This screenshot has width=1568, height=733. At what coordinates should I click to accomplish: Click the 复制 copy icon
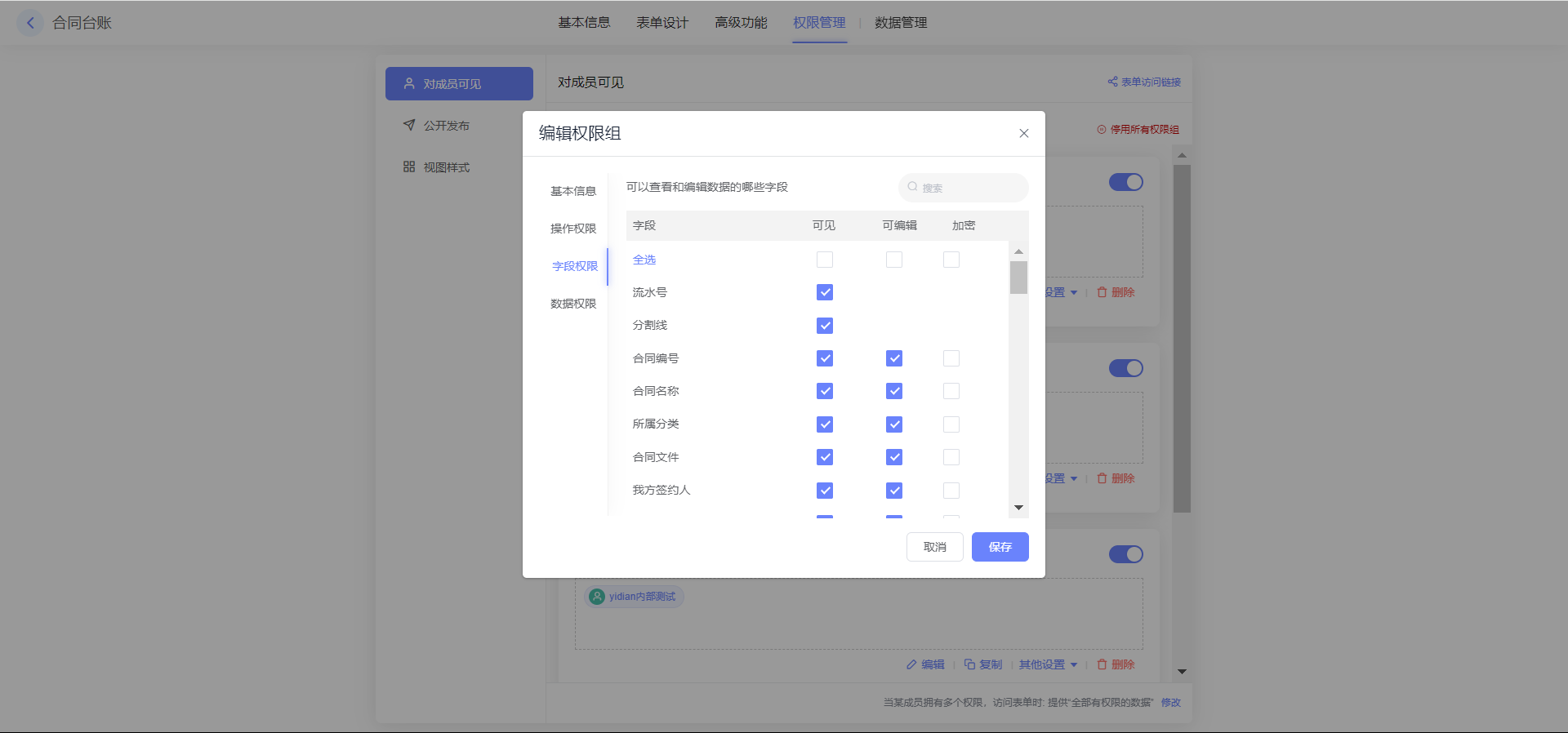pyautogui.click(x=969, y=664)
